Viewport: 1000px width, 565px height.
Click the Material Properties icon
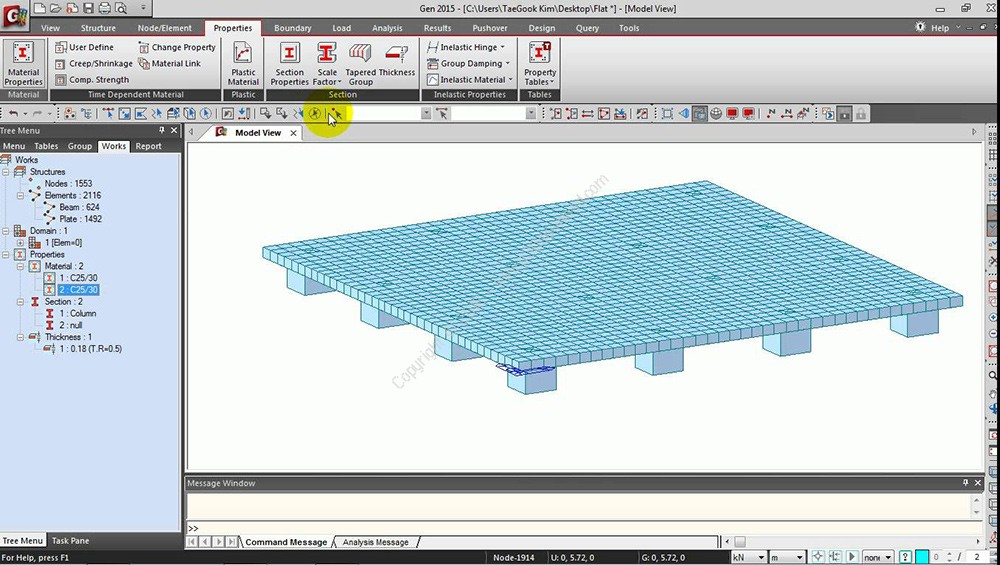click(23, 63)
